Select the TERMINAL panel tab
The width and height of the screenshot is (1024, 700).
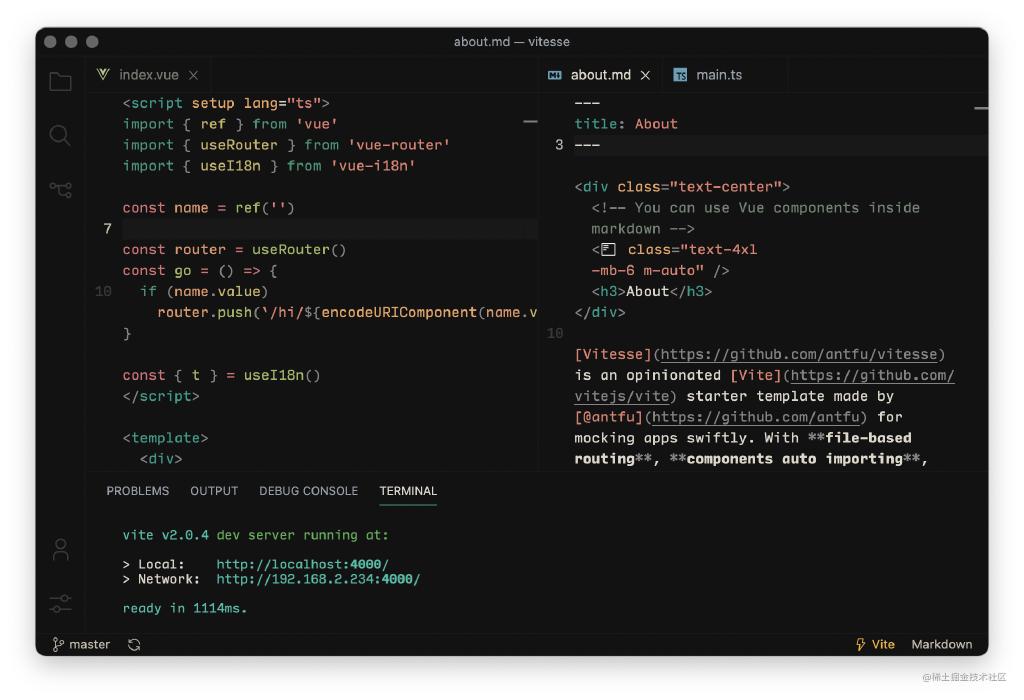pos(408,491)
